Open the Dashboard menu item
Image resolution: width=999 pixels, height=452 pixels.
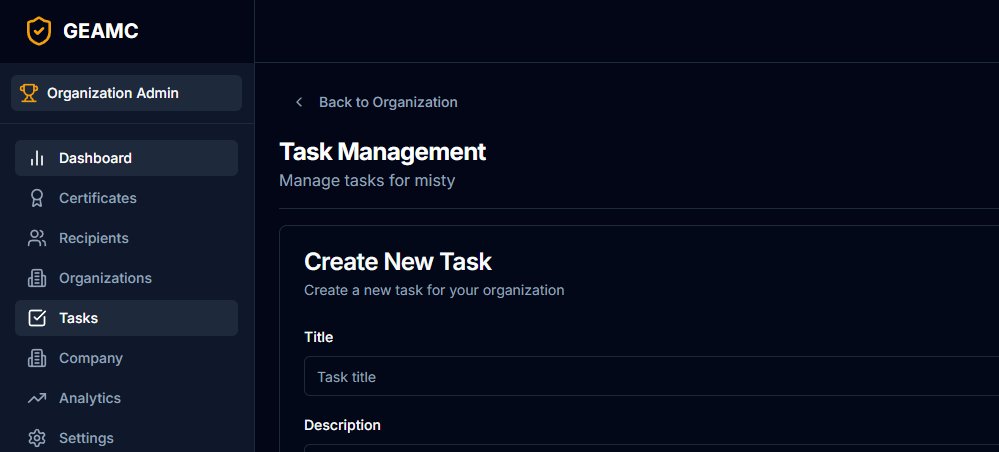(126, 158)
